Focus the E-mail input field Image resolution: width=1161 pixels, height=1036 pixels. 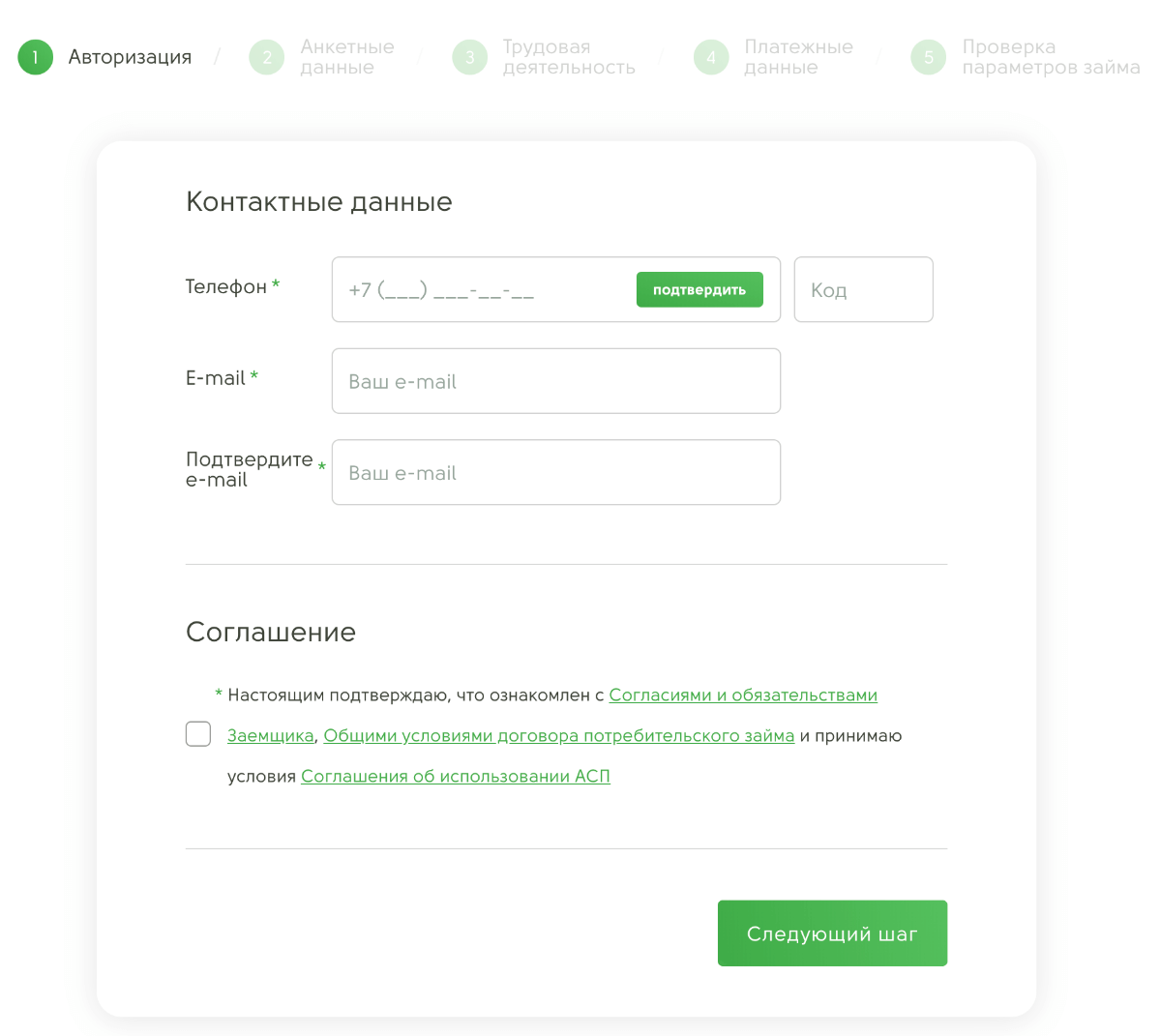555,381
